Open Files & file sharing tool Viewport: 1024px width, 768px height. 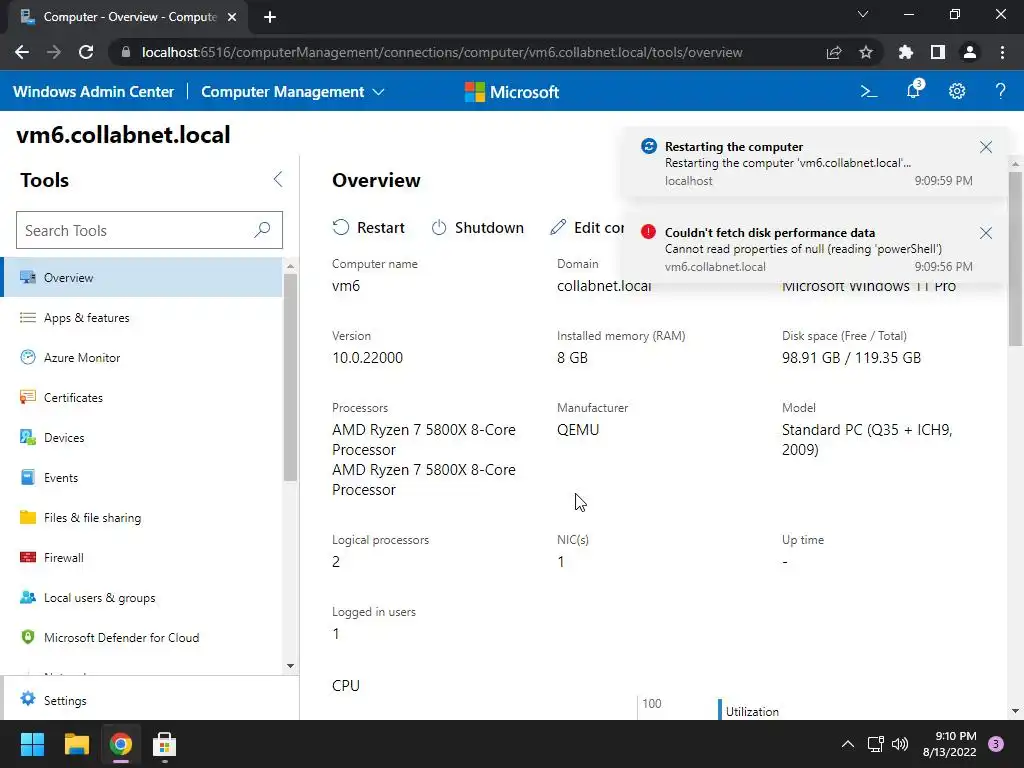point(142,517)
